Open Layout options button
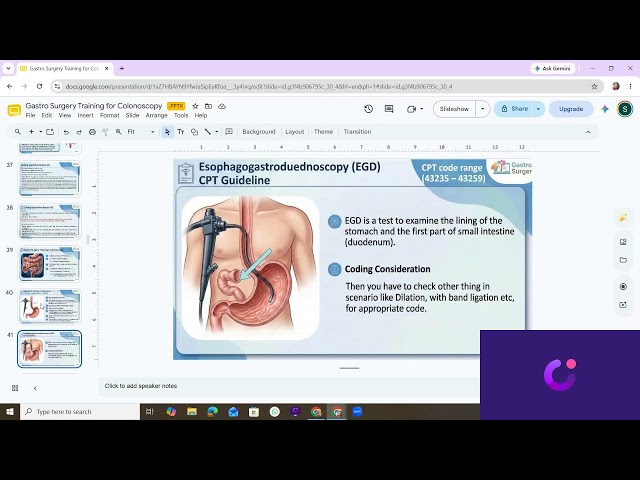 (x=295, y=132)
